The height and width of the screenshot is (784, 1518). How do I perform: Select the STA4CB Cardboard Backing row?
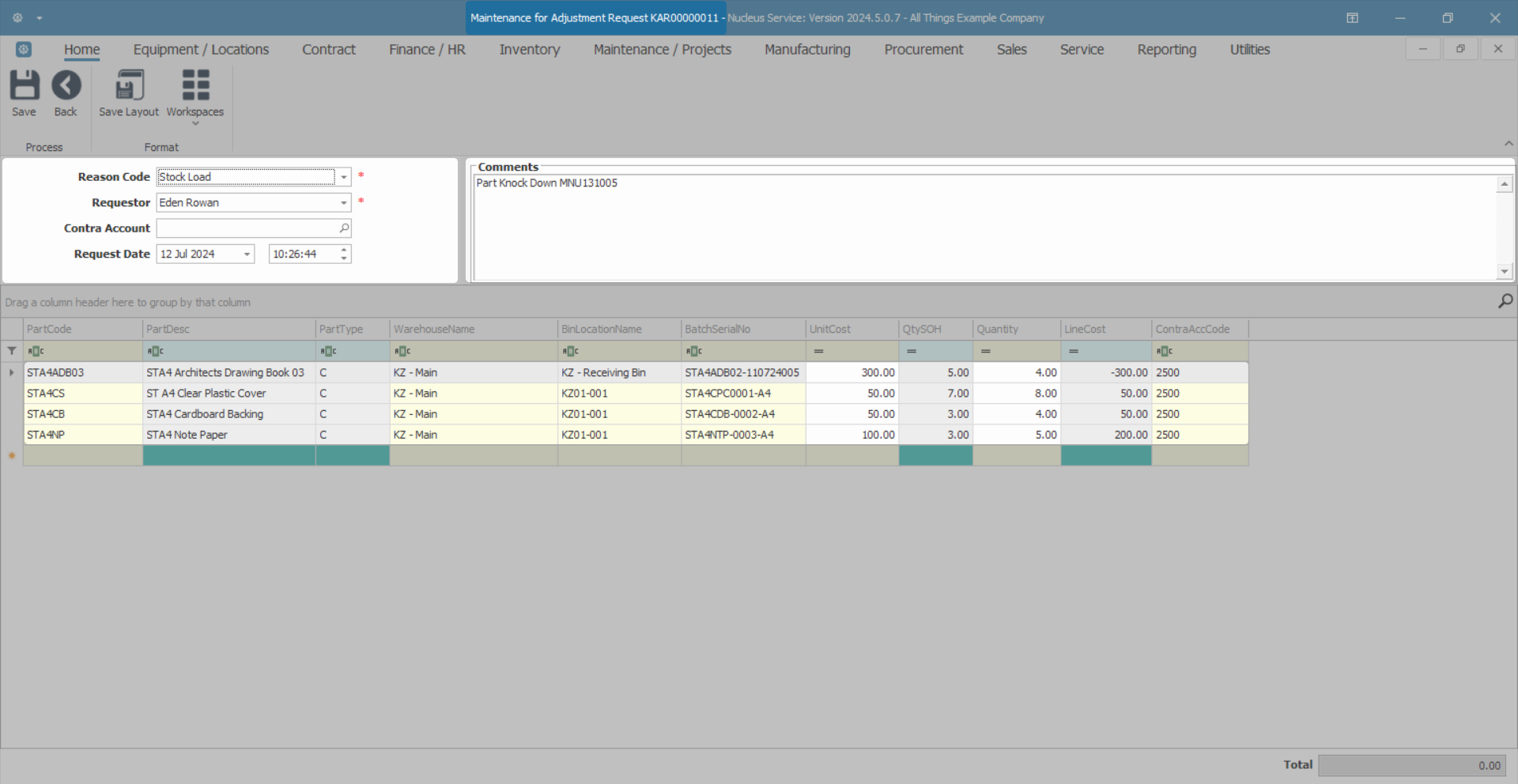636,414
